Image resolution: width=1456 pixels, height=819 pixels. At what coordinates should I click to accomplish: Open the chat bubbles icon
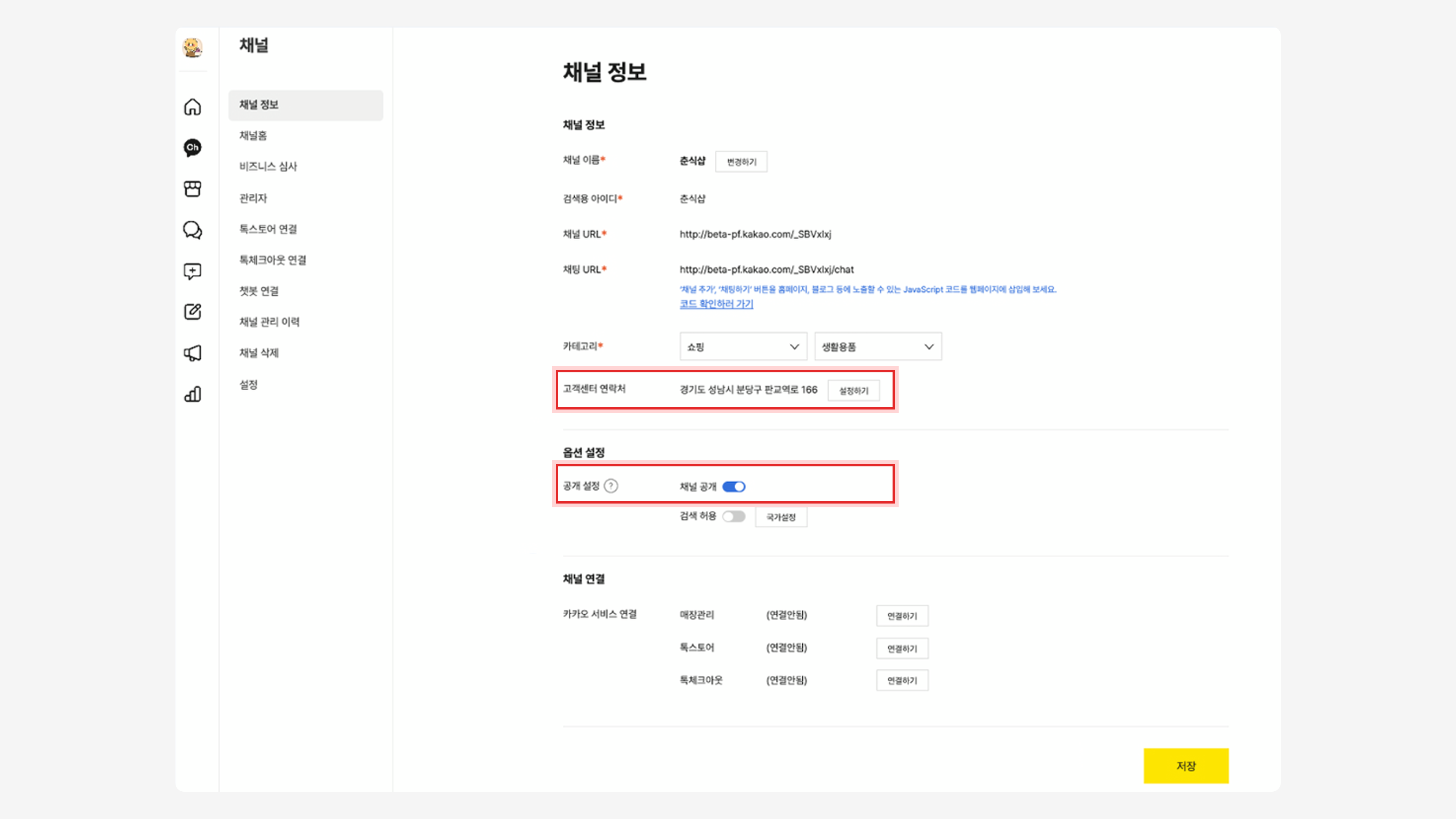[x=192, y=230]
